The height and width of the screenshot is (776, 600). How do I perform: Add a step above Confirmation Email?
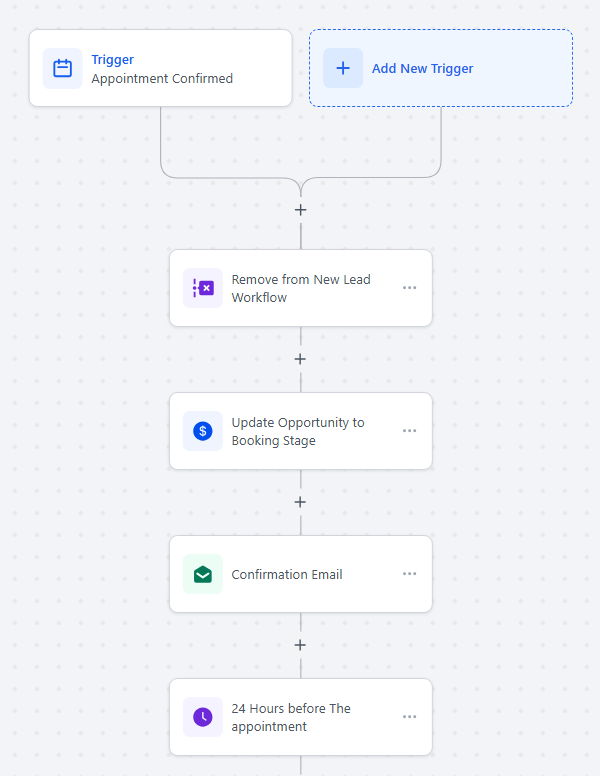[x=300, y=502]
